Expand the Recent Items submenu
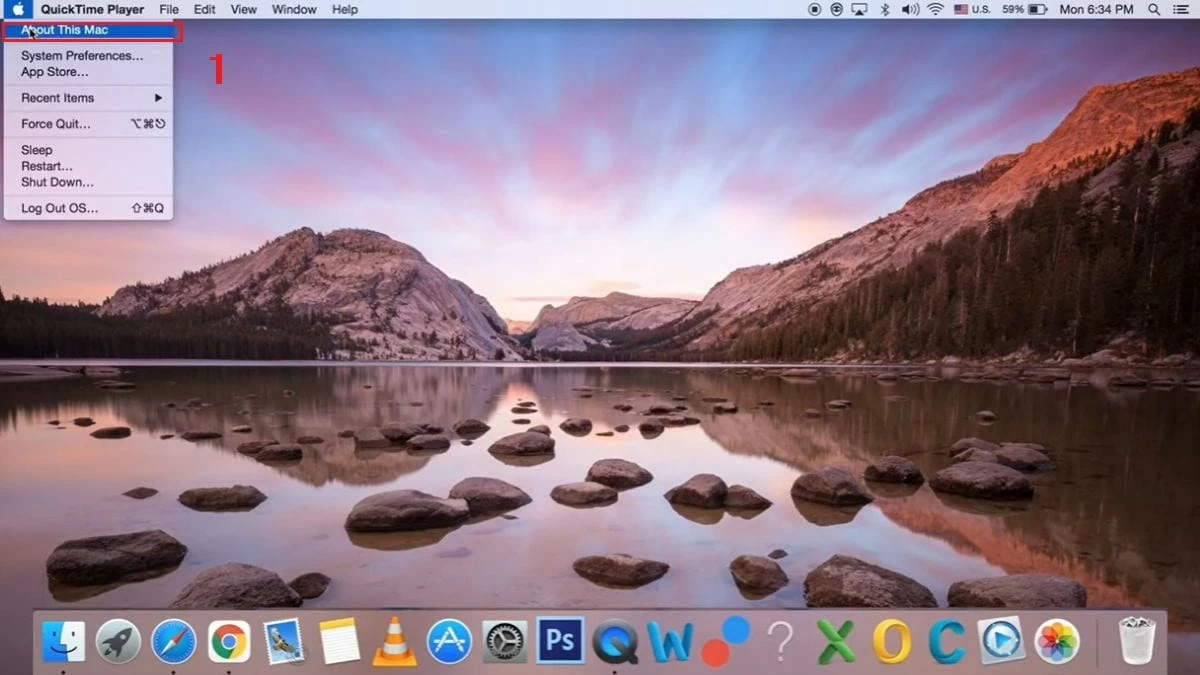Image resolution: width=1200 pixels, height=675 pixels. pos(60,97)
